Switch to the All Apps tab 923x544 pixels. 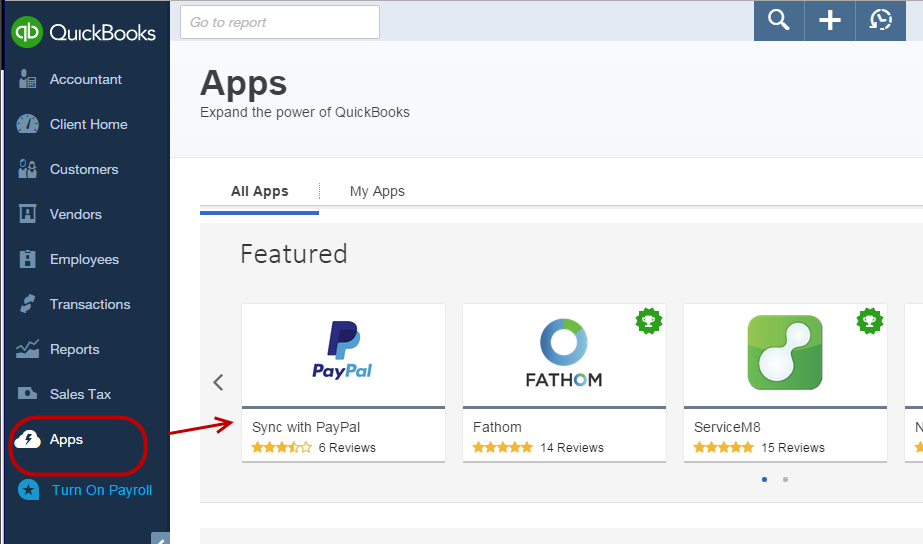tap(260, 191)
